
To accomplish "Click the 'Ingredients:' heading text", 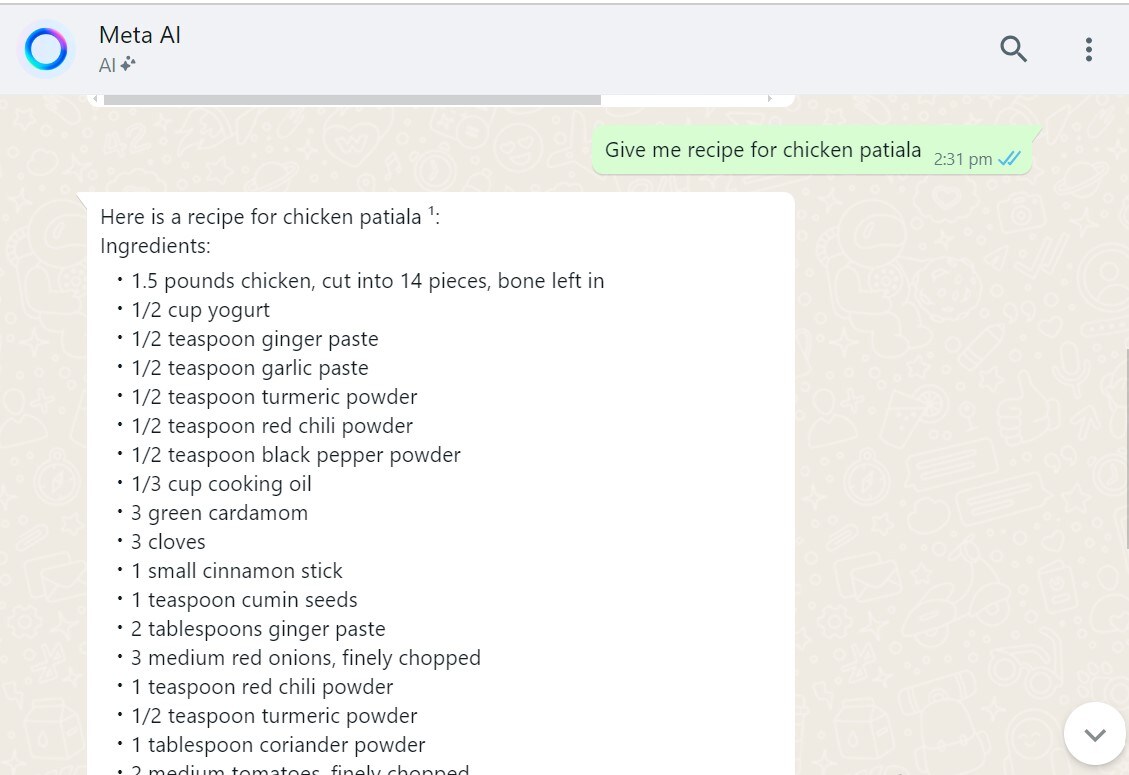I will pos(155,246).
